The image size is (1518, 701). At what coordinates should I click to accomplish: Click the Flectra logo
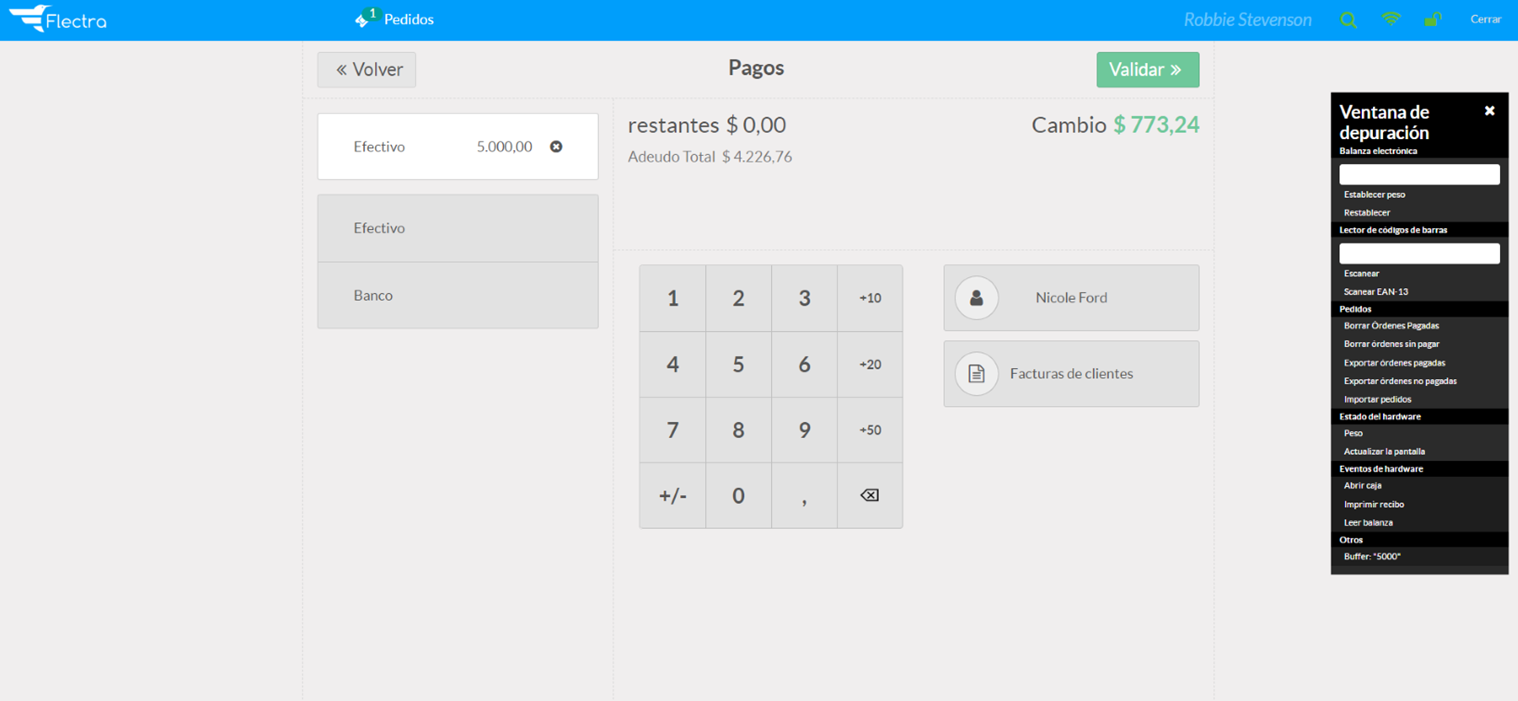pos(58,19)
